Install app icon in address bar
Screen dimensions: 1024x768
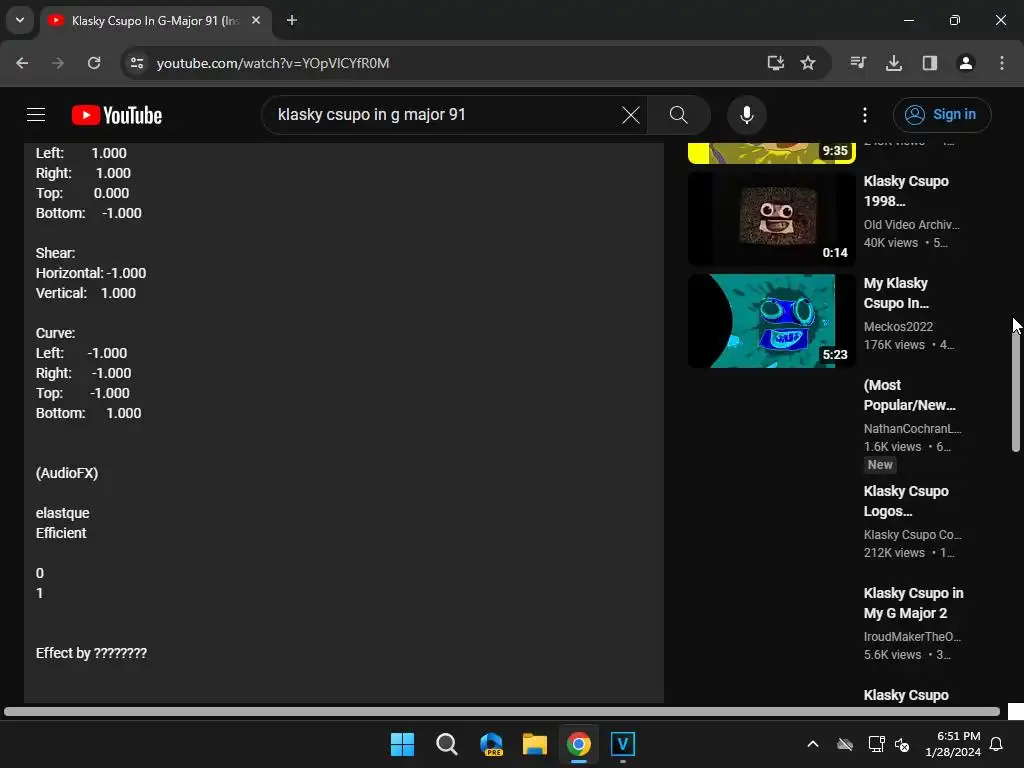tap(775, 63)
